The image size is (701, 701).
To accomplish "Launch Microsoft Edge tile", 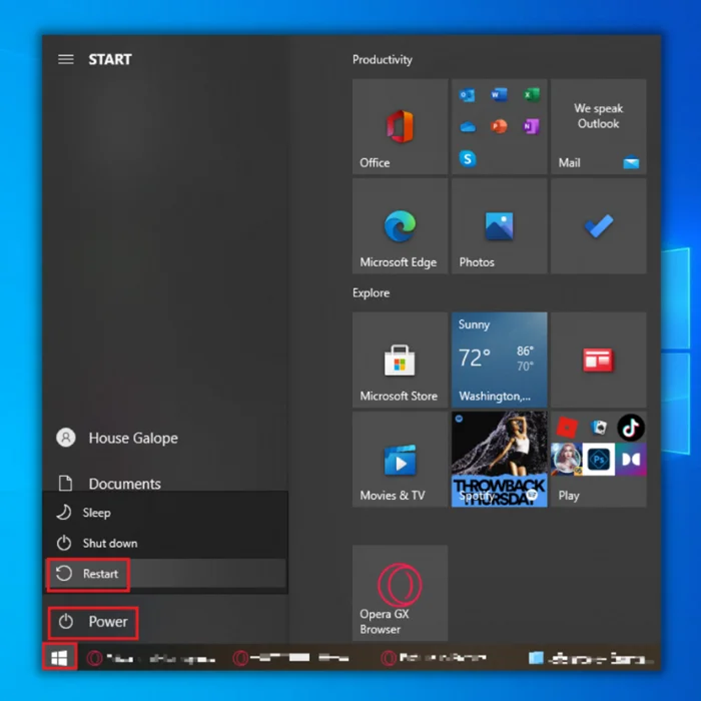I will point(400,226).
